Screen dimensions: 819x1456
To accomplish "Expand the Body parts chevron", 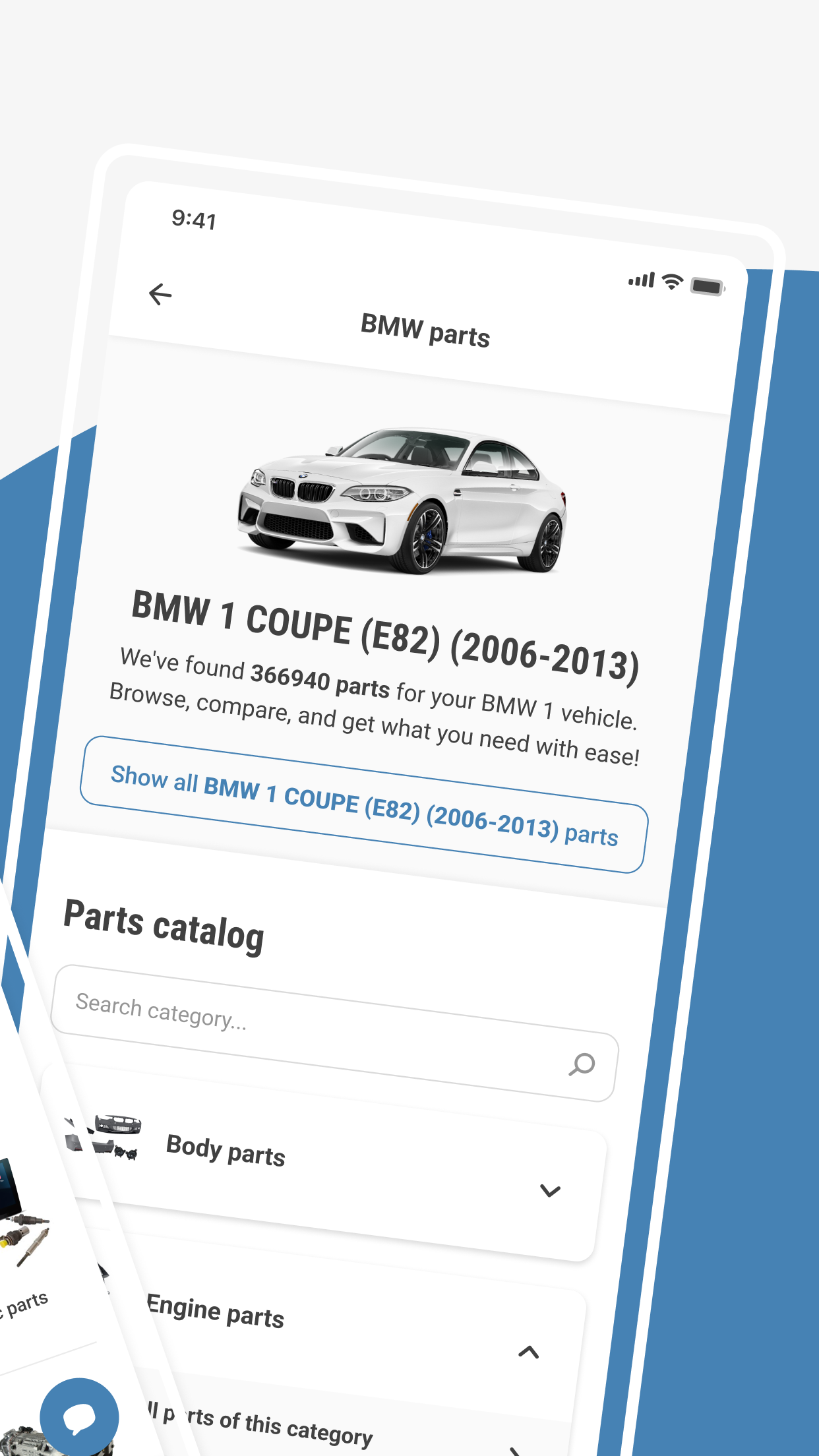I will [550, 1191].
